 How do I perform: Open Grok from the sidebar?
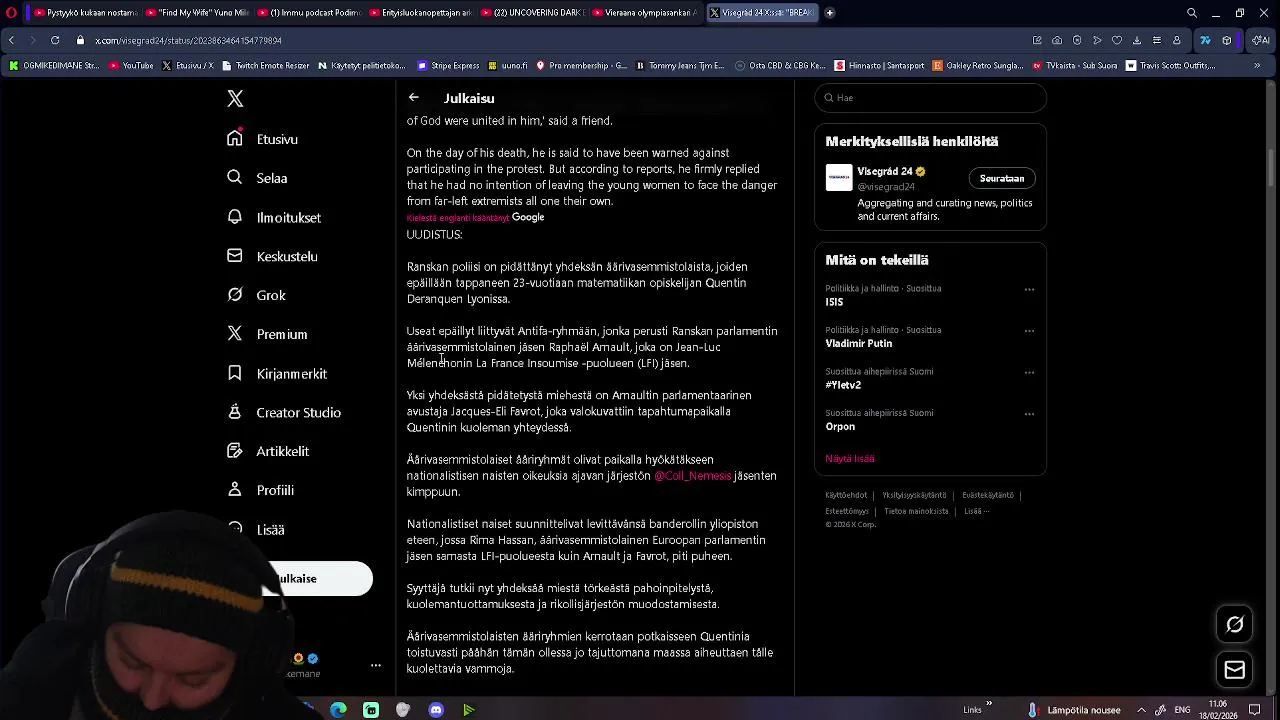256,295
